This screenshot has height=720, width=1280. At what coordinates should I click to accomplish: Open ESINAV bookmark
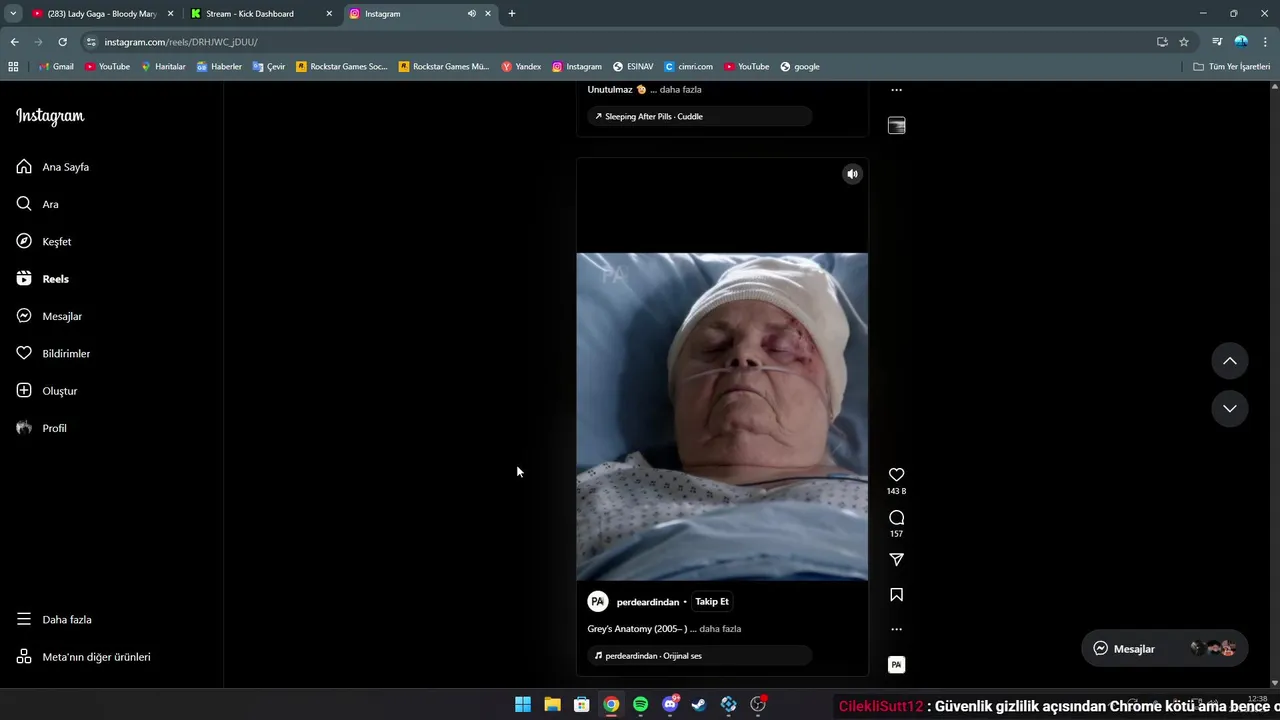click(x=633, y=67)
